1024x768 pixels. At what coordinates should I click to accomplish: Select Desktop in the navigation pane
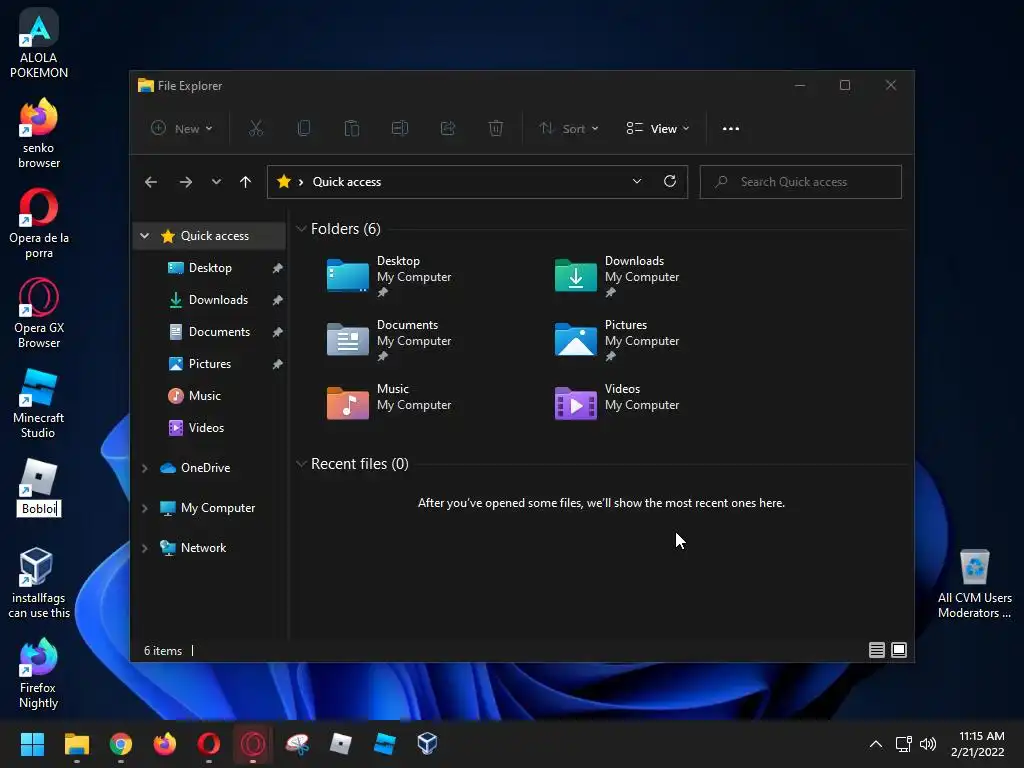click(210, 268)
